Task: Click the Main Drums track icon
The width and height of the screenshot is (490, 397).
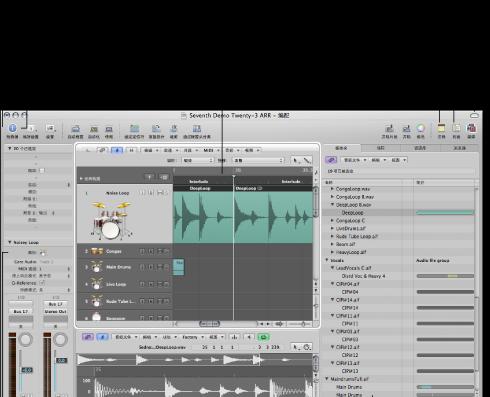Action: [x=97, y=267]
